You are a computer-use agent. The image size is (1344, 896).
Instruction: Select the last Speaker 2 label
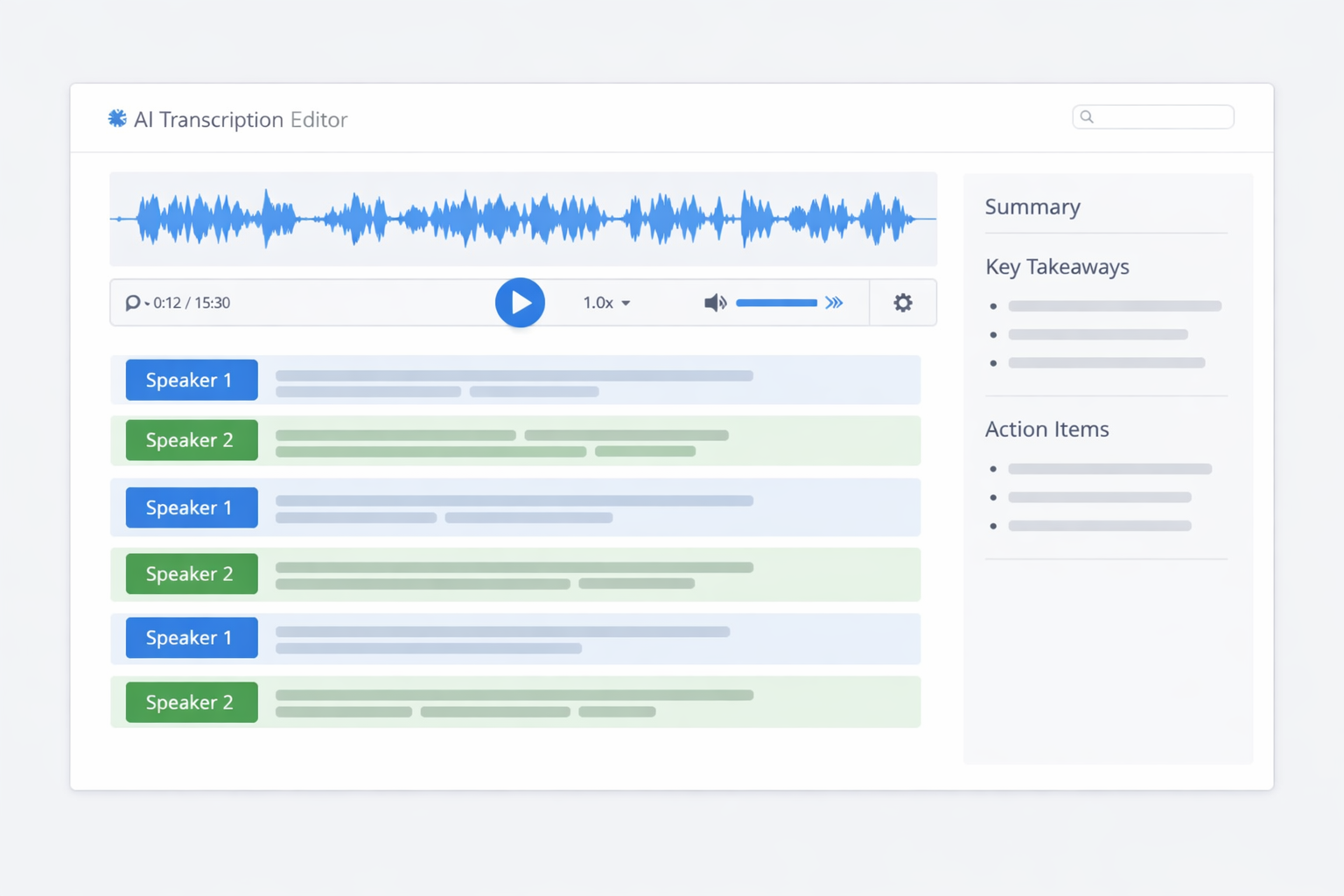191,702
